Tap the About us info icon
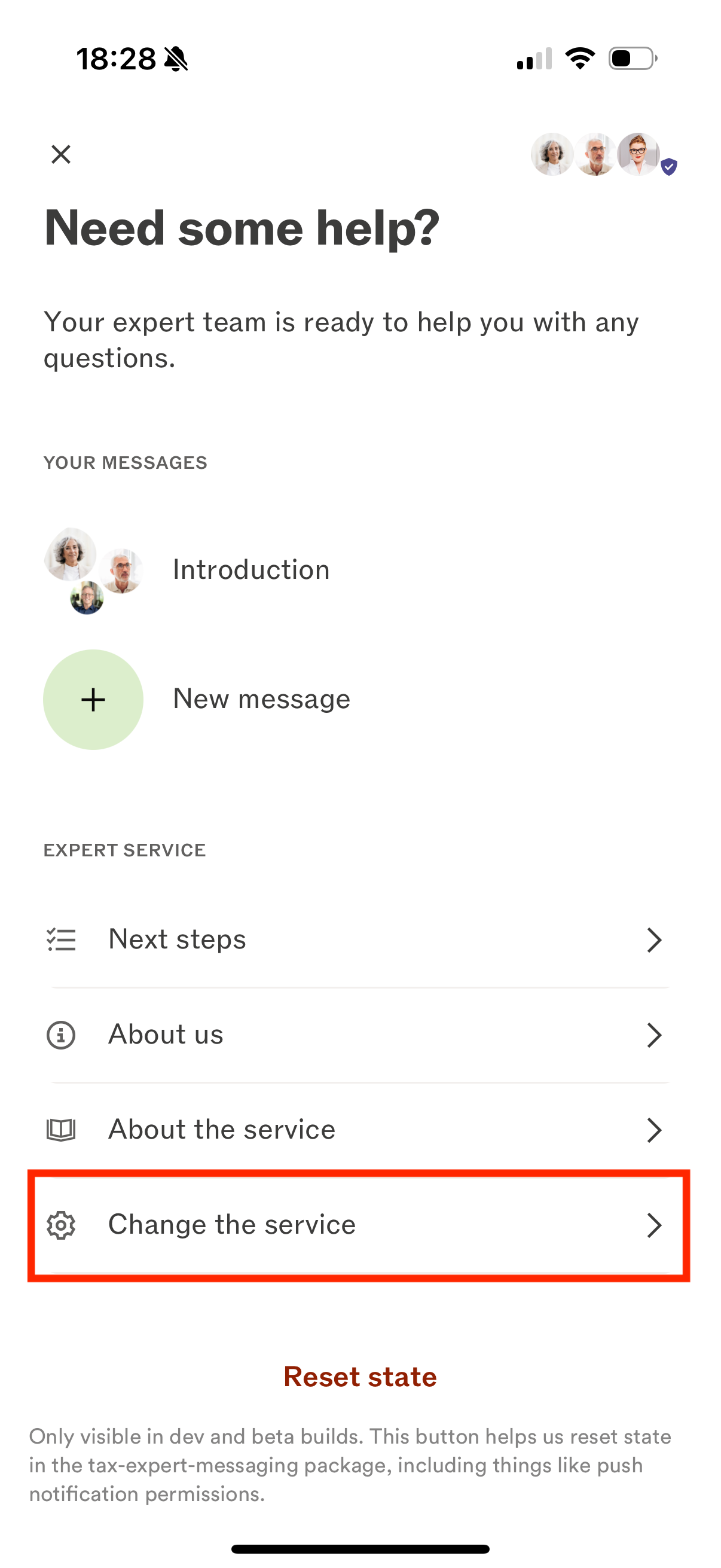Viewport: 721px width, 1568px height. point(61,1035)
